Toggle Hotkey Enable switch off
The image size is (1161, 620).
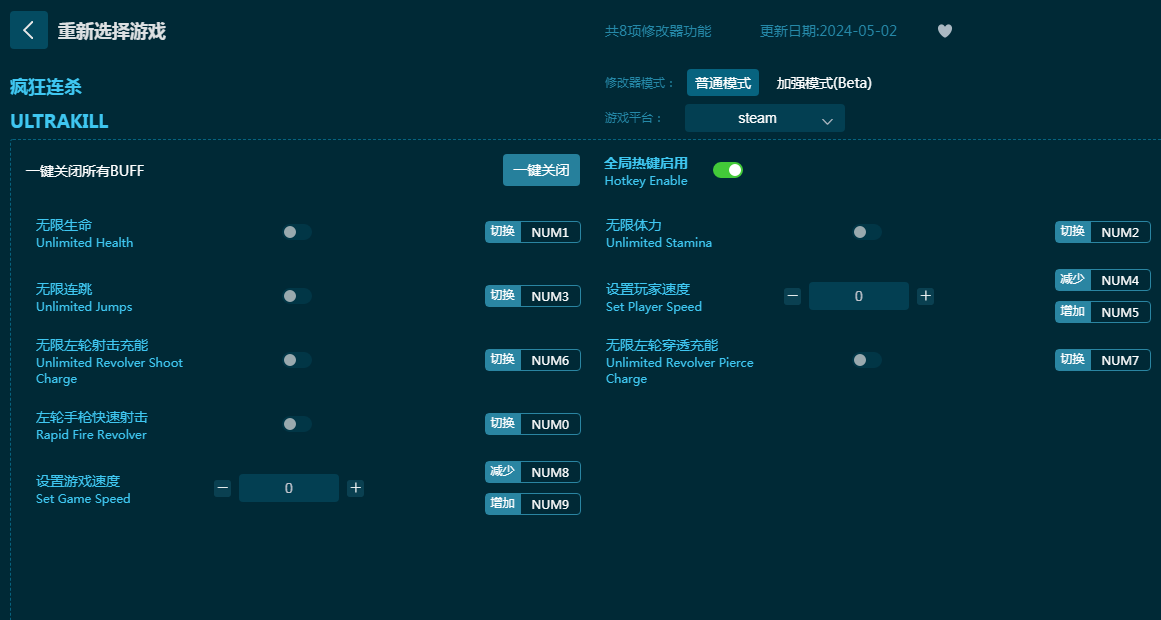728,170
